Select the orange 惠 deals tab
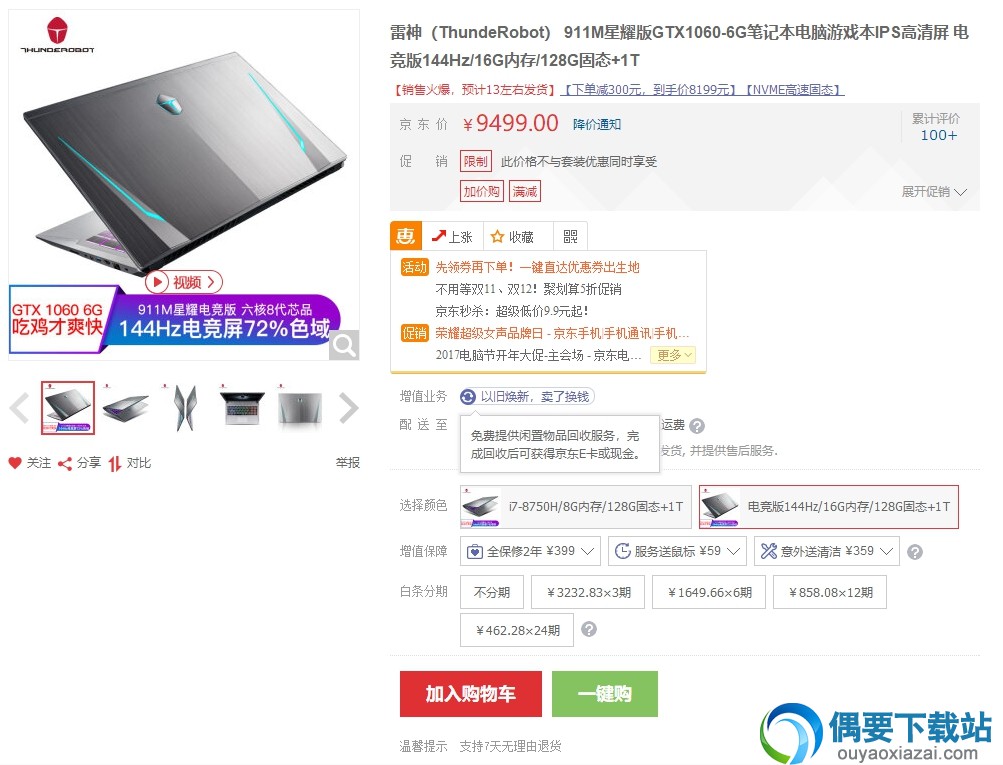This screenshot has width=1003, height=765. point(406,236)
